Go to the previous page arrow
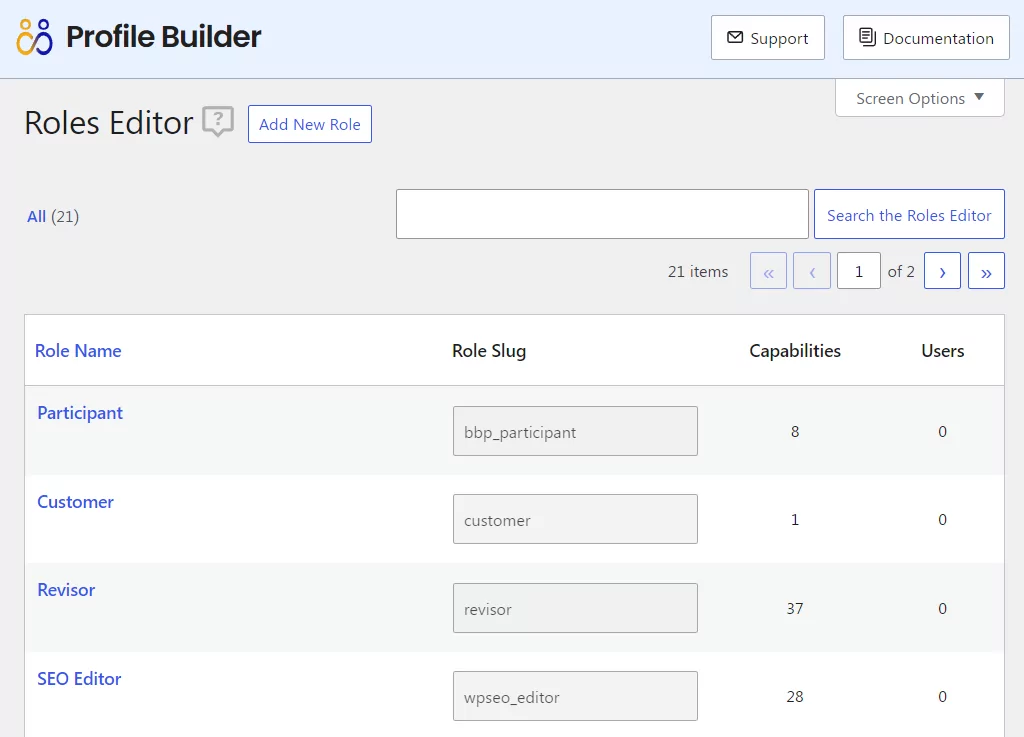1024x737 pixels. coord(812,271)
